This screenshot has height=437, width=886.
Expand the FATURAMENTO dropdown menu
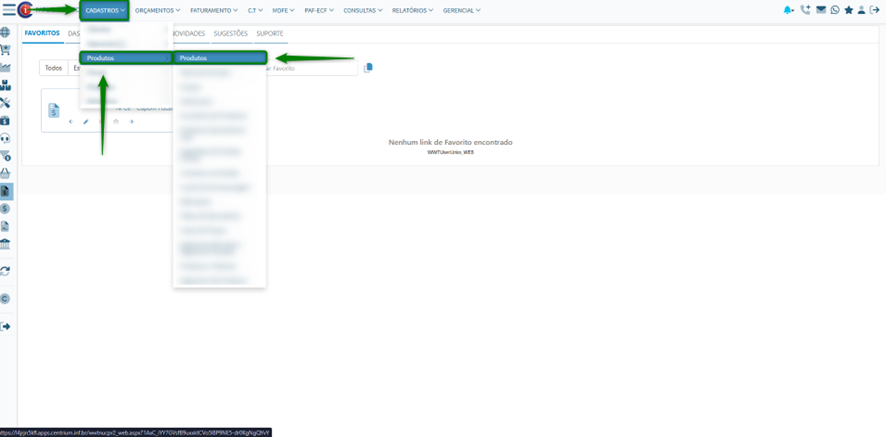213,10
